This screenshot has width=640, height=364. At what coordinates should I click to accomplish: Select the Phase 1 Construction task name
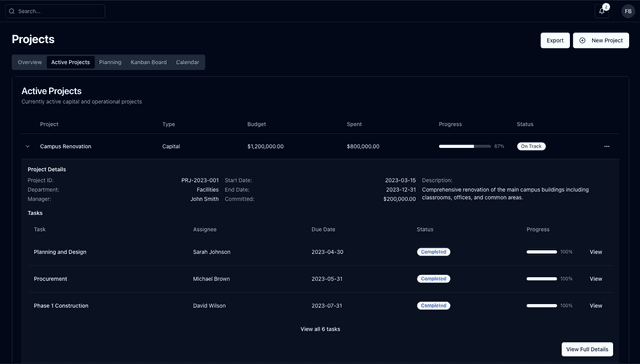(61, 306)
